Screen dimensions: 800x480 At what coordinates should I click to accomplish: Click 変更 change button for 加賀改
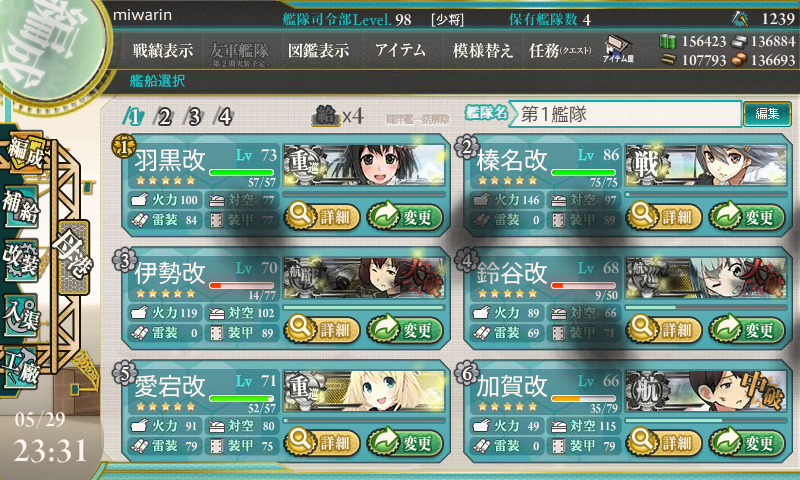[x=747, y=442]
